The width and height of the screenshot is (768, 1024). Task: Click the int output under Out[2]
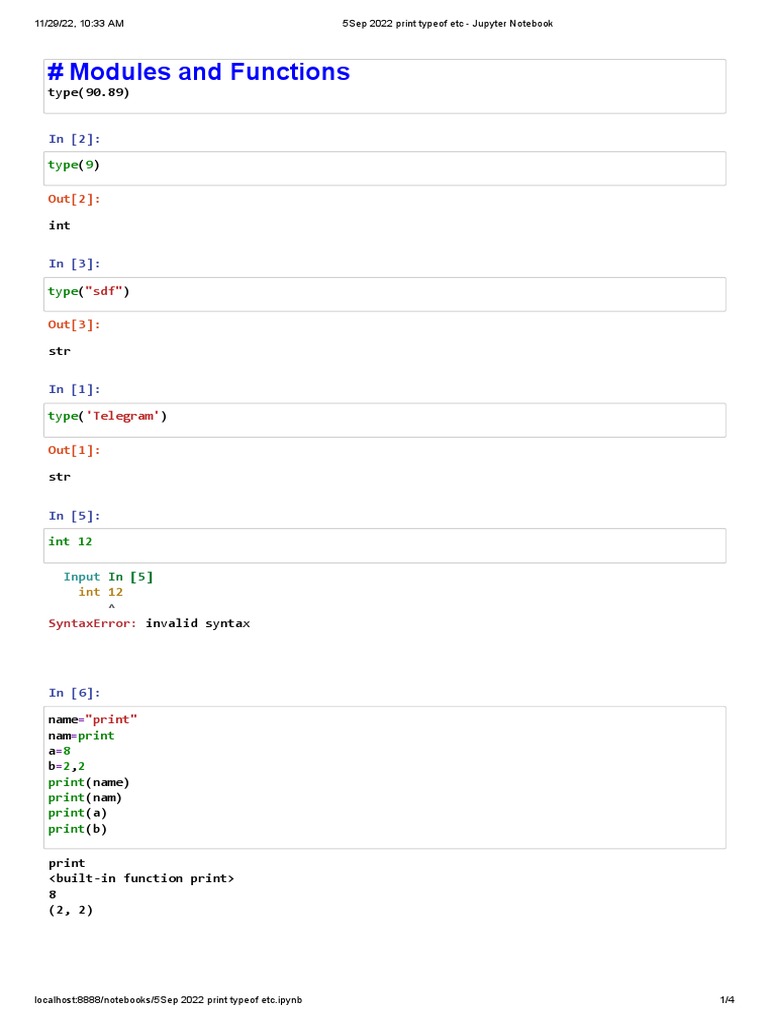(59, 225)
